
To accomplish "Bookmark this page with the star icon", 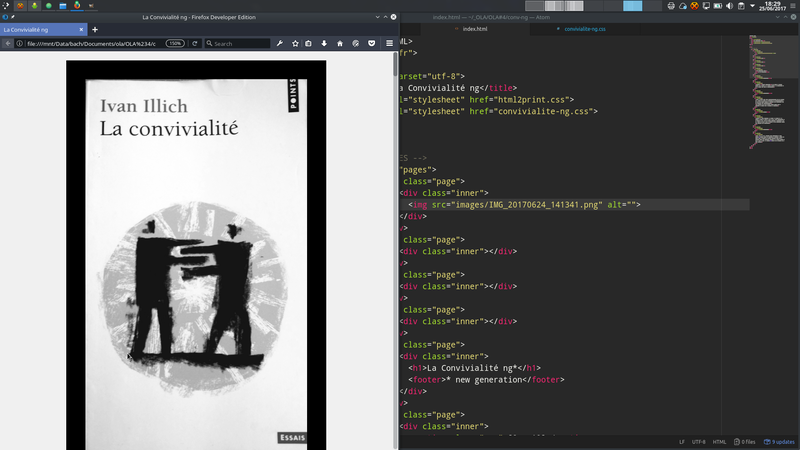I will tap(295, 44).
